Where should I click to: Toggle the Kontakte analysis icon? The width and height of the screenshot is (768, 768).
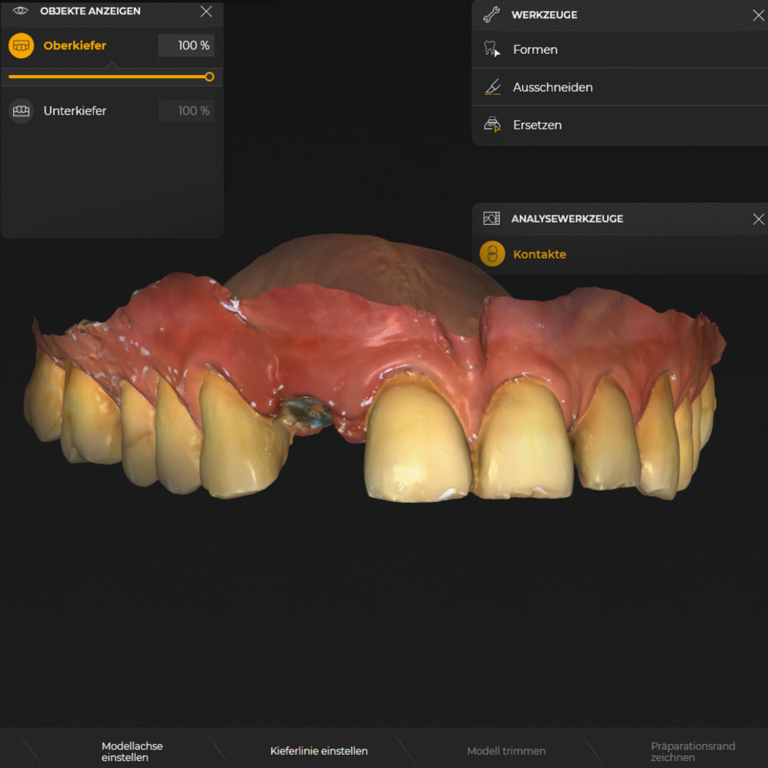pyautogui.click(x=492, y=254)
